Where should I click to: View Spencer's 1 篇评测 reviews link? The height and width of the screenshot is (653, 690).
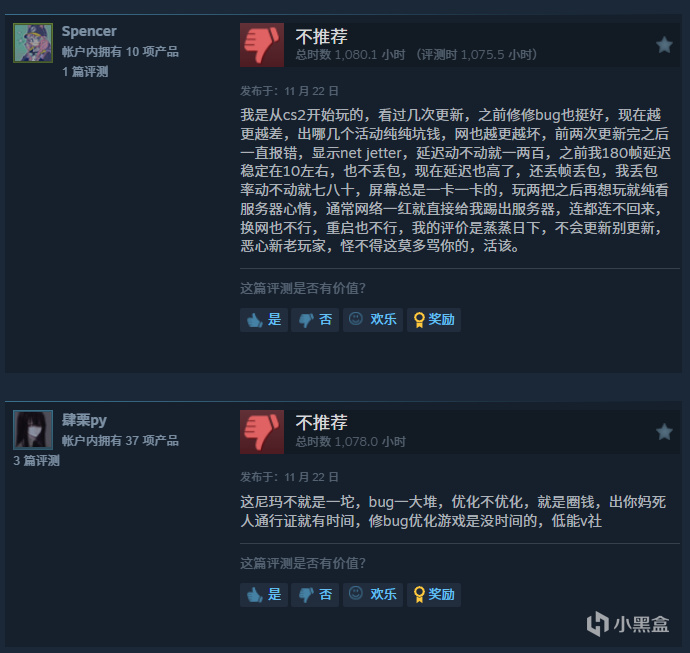(85, 72)
